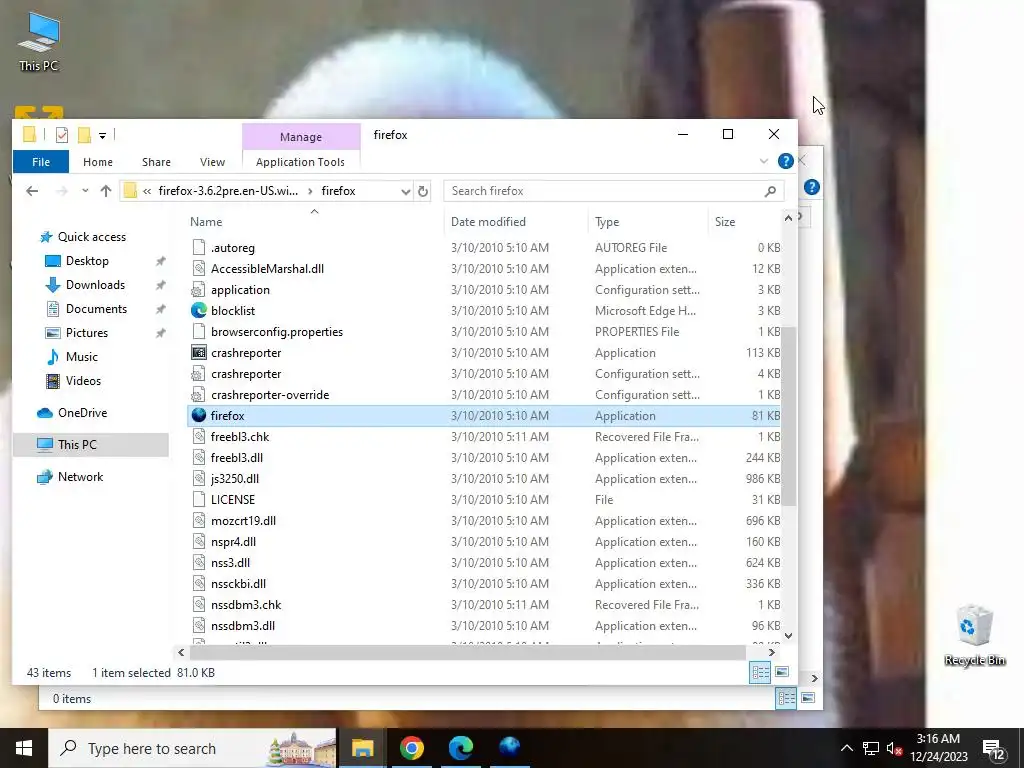Viewport: 1024px width, 768px height.
Task: Select freebl3.chk file
Action: click(483, 436)
